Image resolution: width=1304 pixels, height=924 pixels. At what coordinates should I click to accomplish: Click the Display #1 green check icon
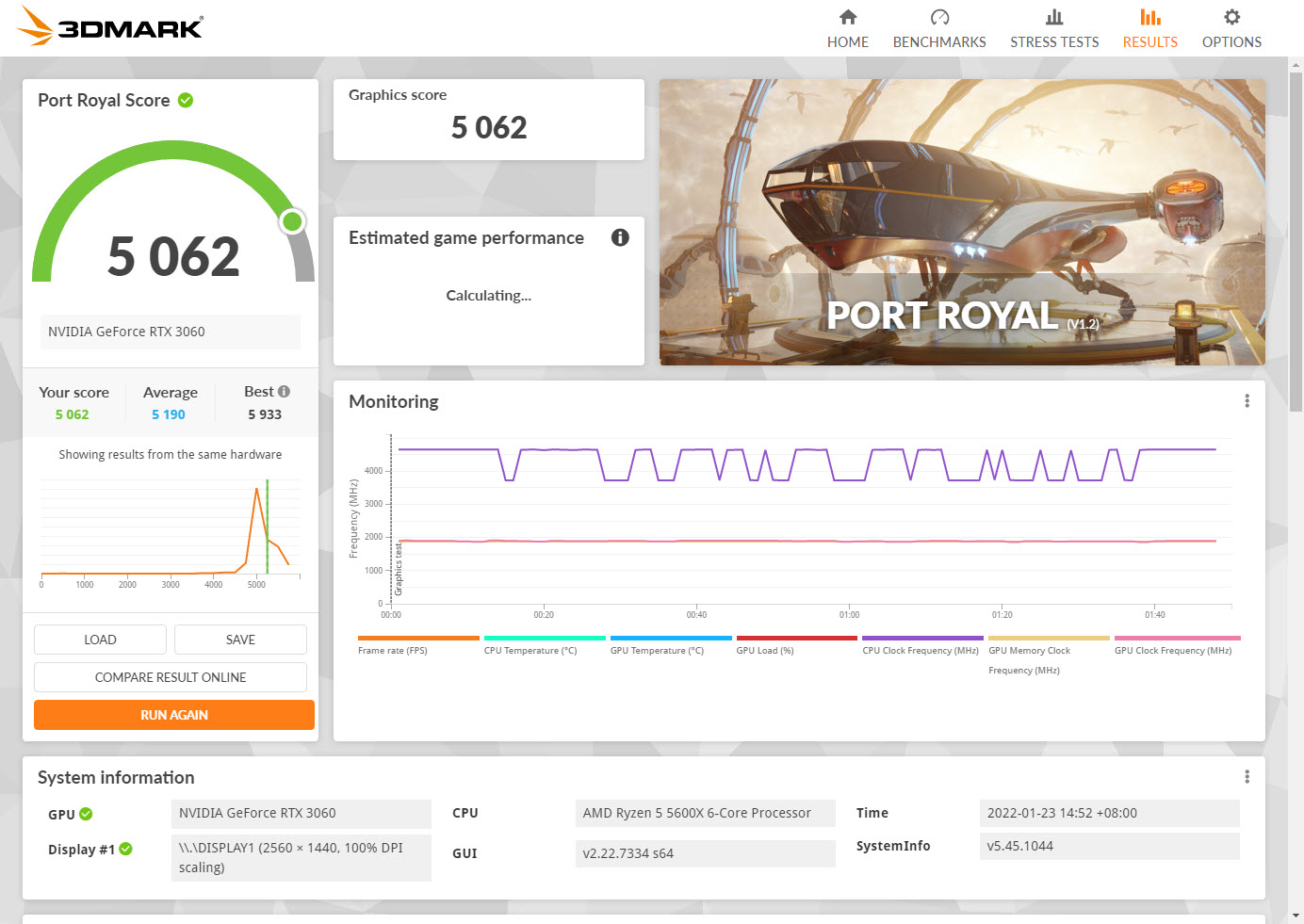click(126, 850)
